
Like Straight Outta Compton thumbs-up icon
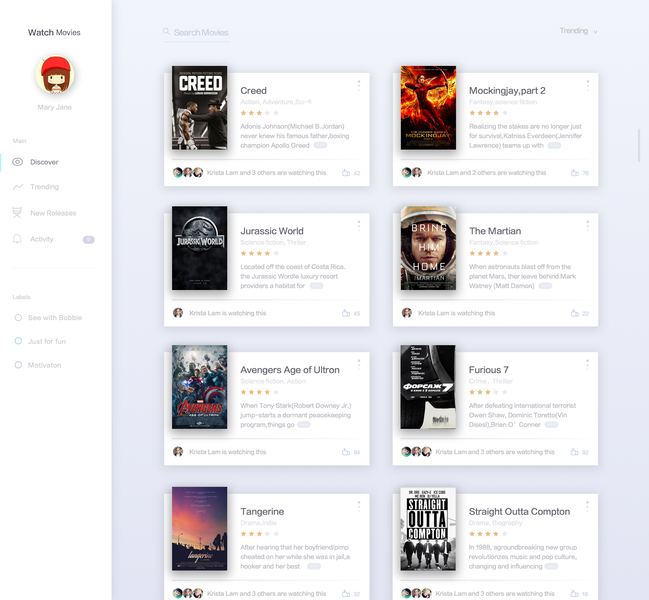[574, 594]
